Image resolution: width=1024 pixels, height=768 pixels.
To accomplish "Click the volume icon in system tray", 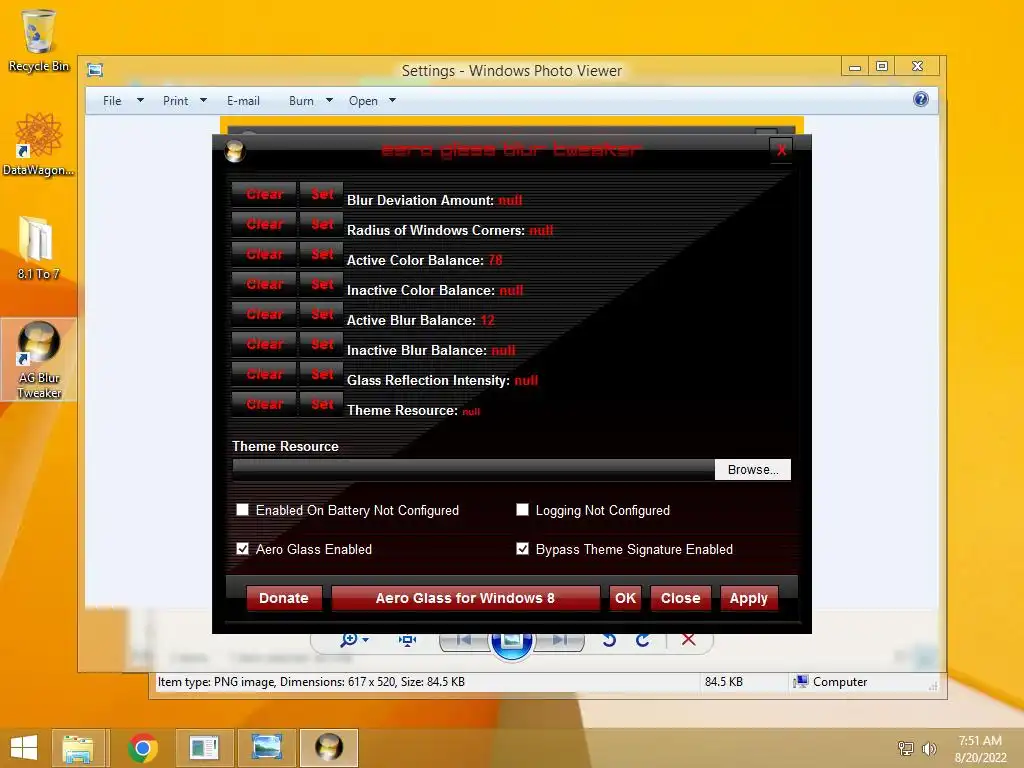I will click(x=929, y=748).
